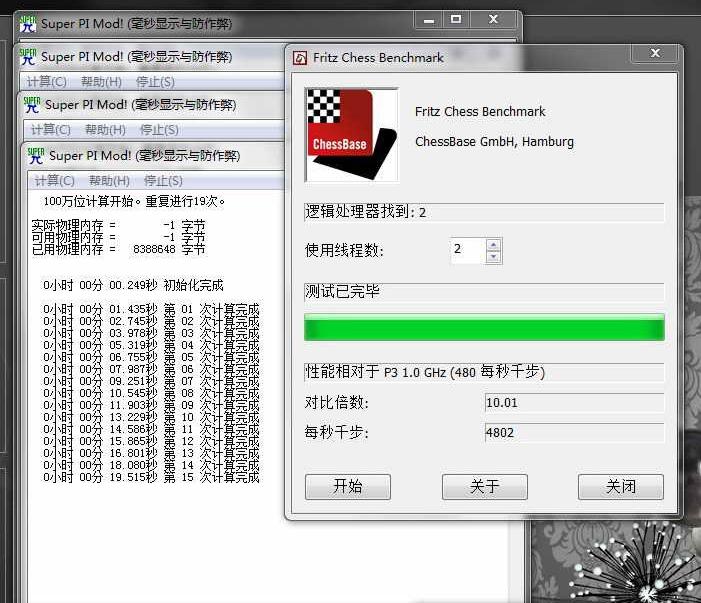Viewport: 701px width, 603px height.
Task: Click the ChessBase logo image
Action: 351,135
